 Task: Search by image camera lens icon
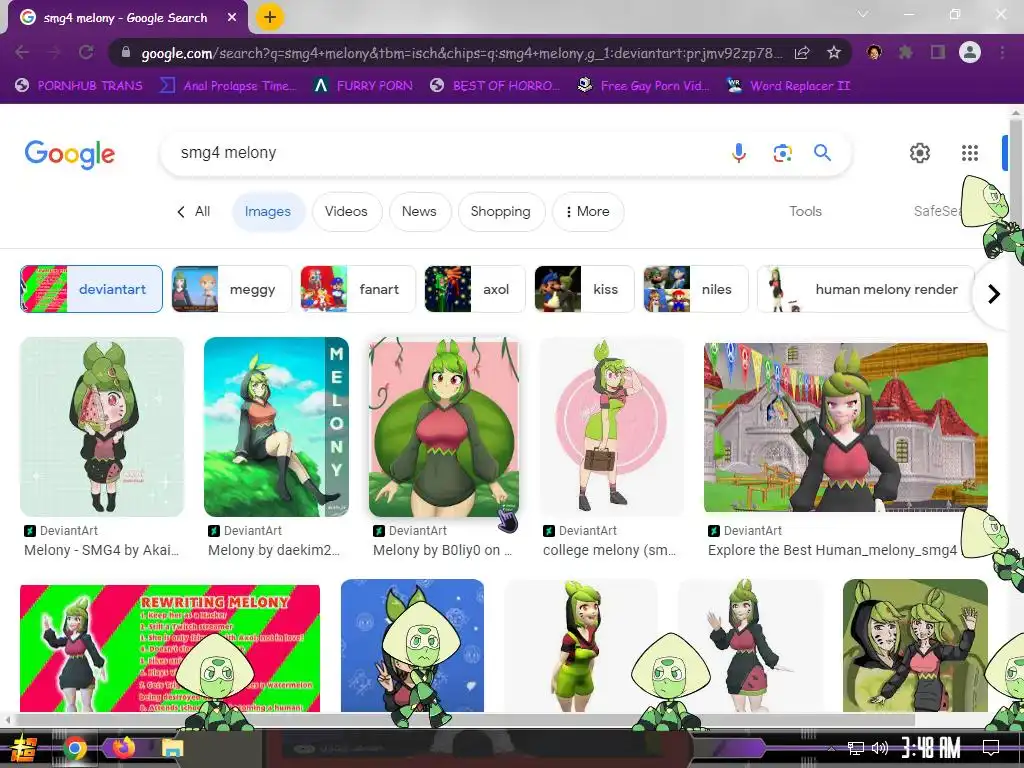[782, 153]
